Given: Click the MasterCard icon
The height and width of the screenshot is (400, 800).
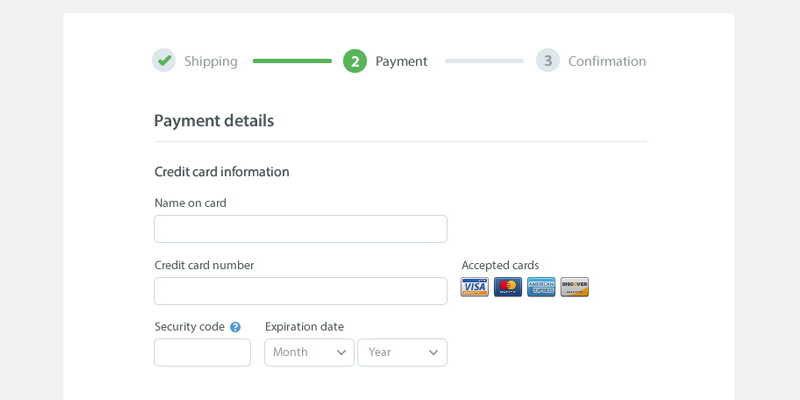Looking at the screenshot, I should 508,287.
